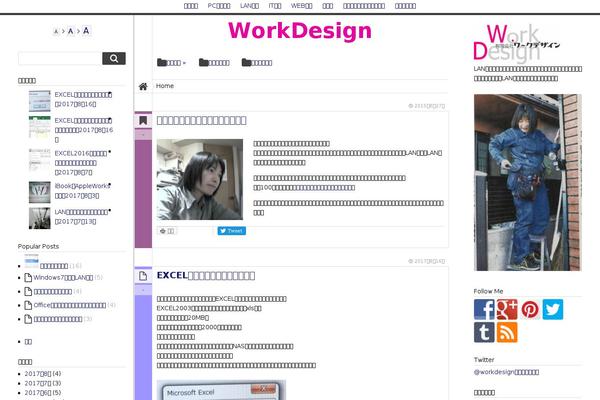Open the iBook AppleWorks recent post link
Image resolution: width=600 pixels, height=400 pixels.
82,191
